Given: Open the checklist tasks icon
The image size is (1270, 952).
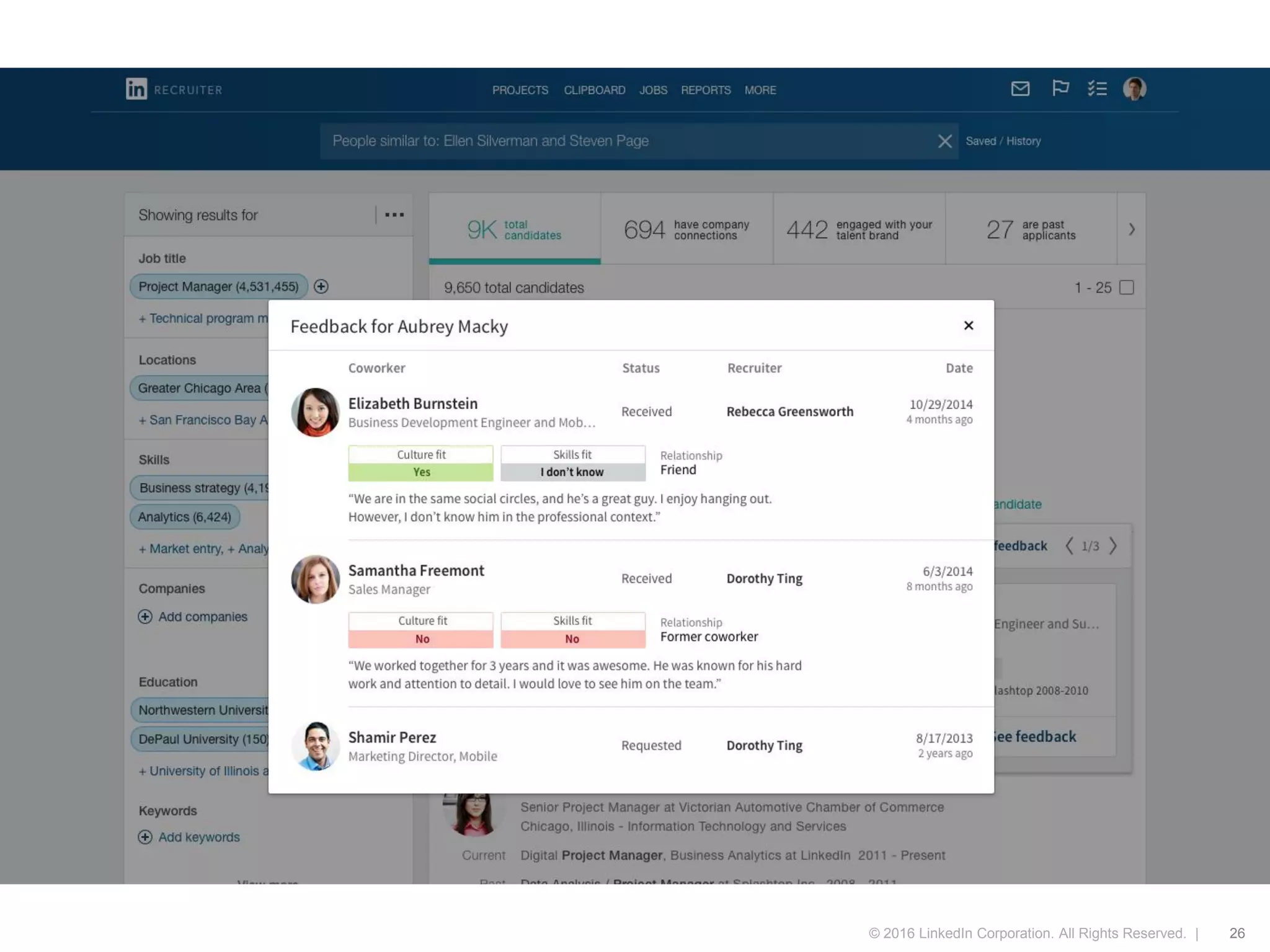Looking at the screenshot, I should pos(1097,89).
